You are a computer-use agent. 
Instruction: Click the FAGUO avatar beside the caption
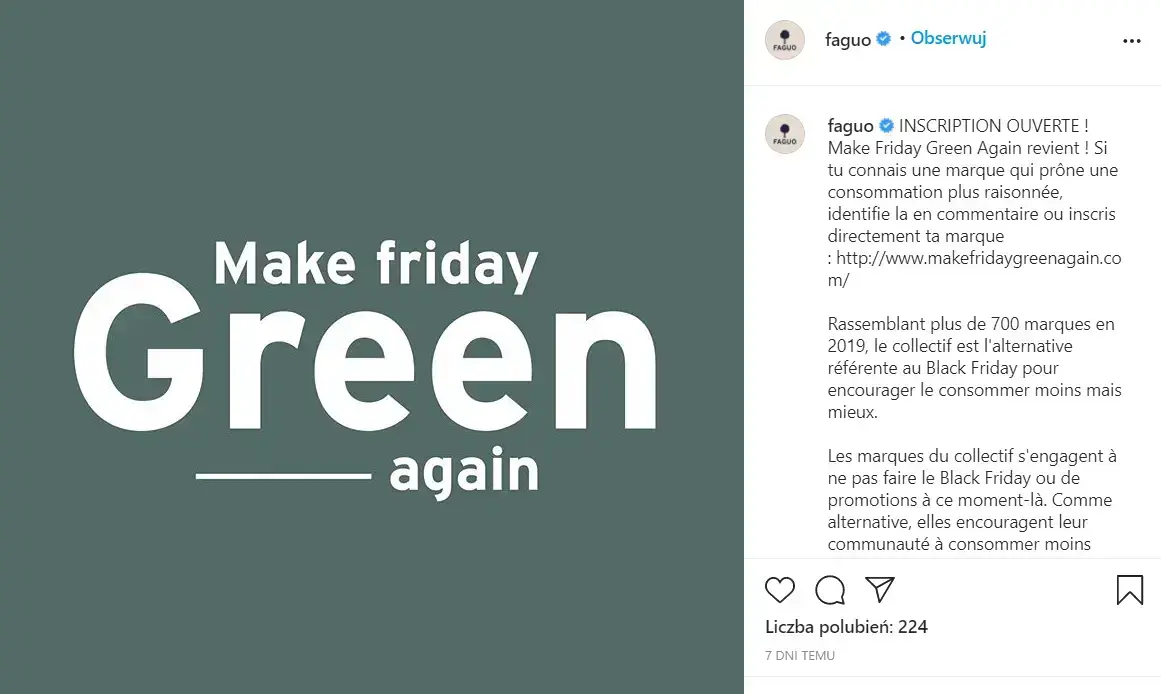tap(784, 133)
